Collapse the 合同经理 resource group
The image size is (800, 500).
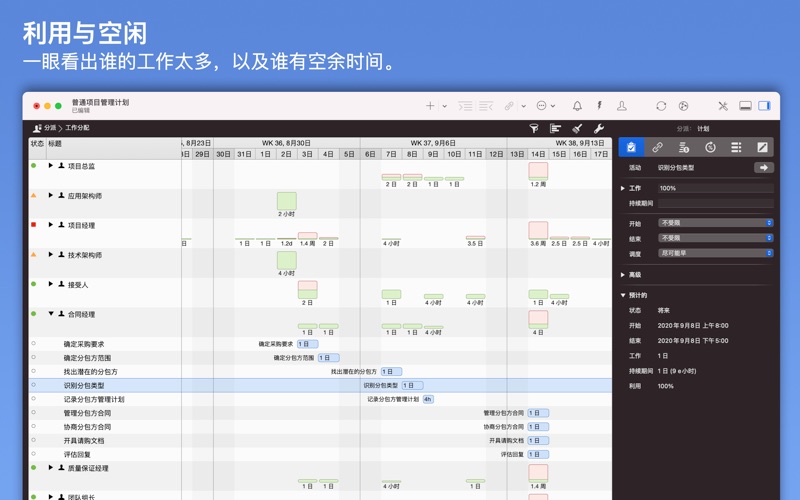51,314
